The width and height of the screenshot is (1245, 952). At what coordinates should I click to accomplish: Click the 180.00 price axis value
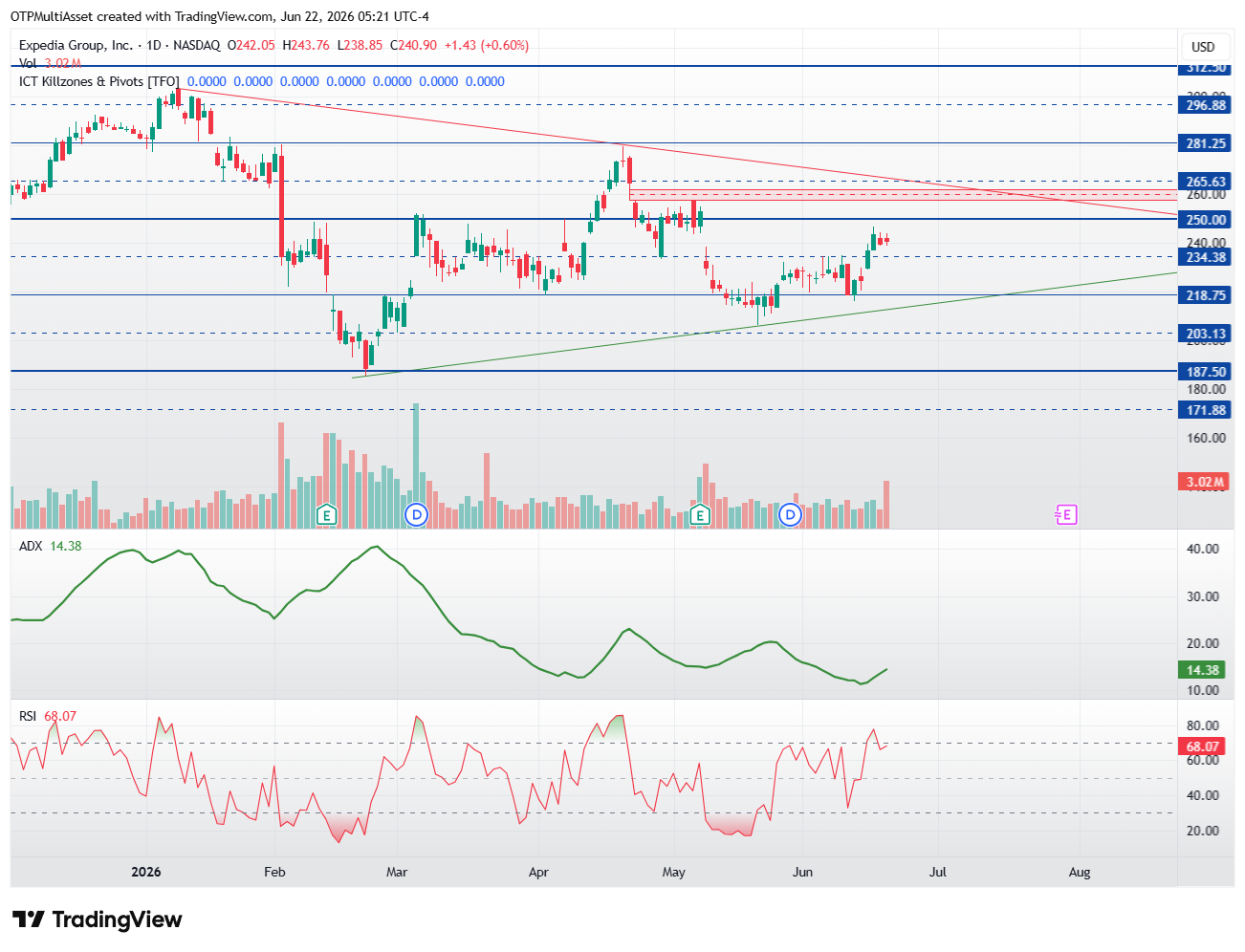click(x=1206, y=389)
